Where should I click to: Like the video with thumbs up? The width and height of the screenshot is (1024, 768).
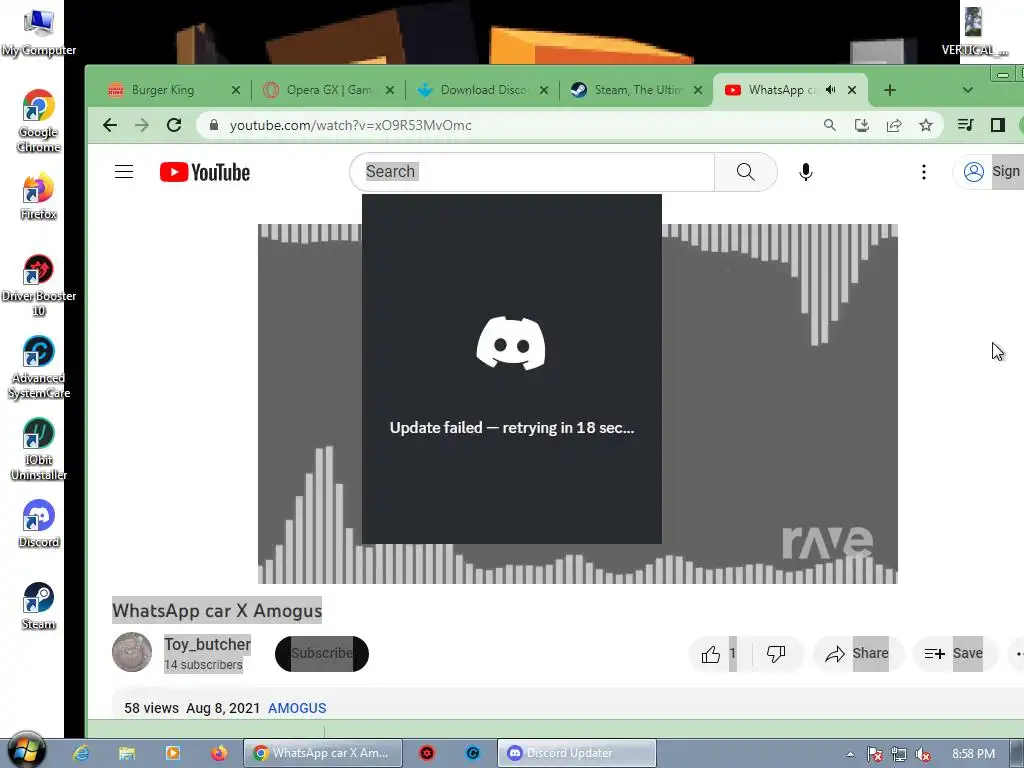coord(718,653)
